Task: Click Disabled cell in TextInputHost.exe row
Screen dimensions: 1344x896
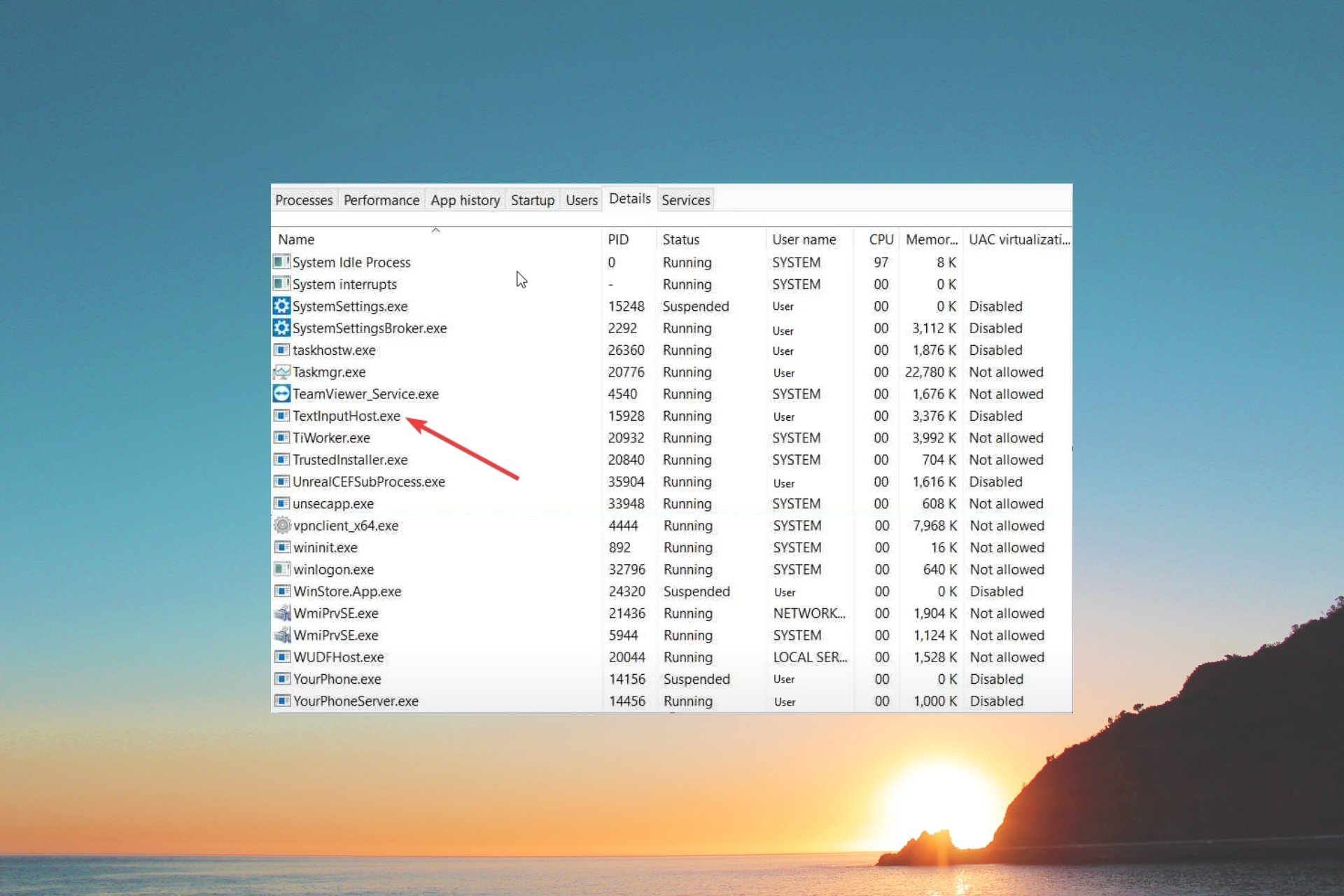Action: pyautogui.click(x=995, y=416)
